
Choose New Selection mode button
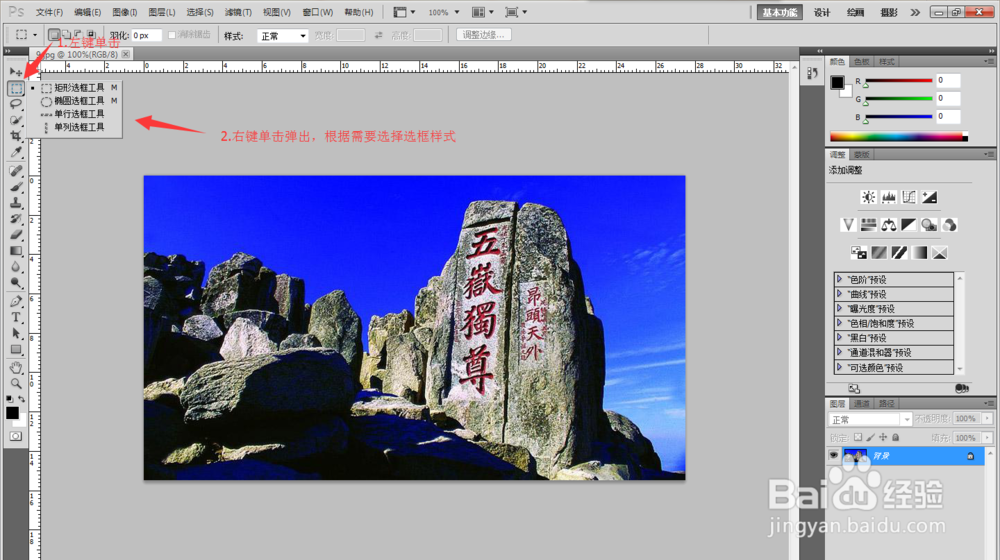click(x=55, y=35)
